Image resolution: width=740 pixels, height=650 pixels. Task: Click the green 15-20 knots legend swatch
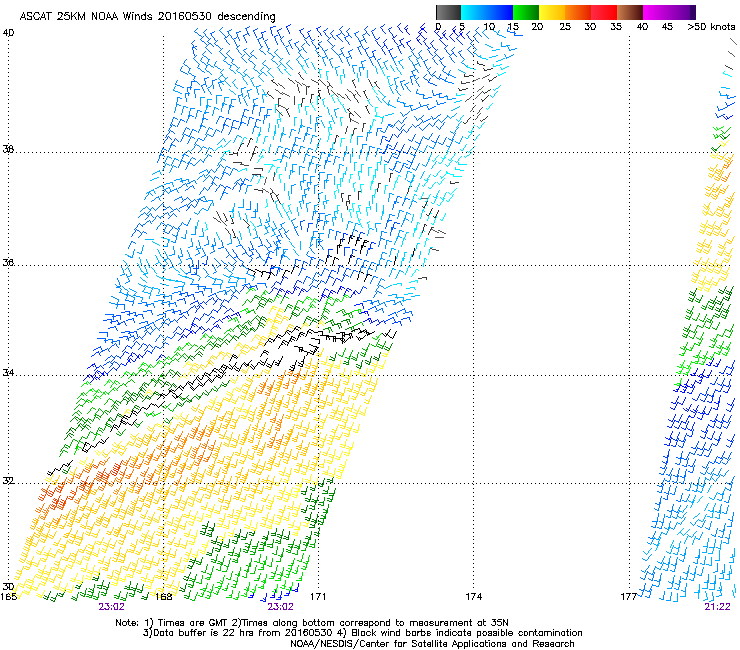click(526, 12)
